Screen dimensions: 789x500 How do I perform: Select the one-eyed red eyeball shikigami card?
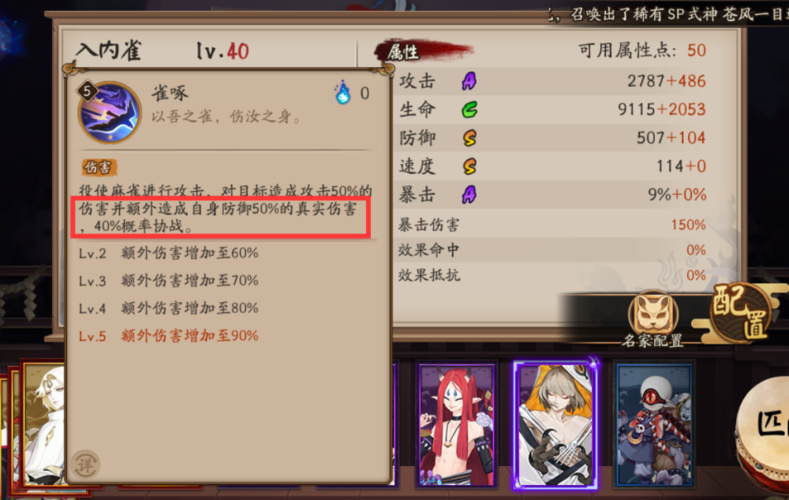[654, 425]
